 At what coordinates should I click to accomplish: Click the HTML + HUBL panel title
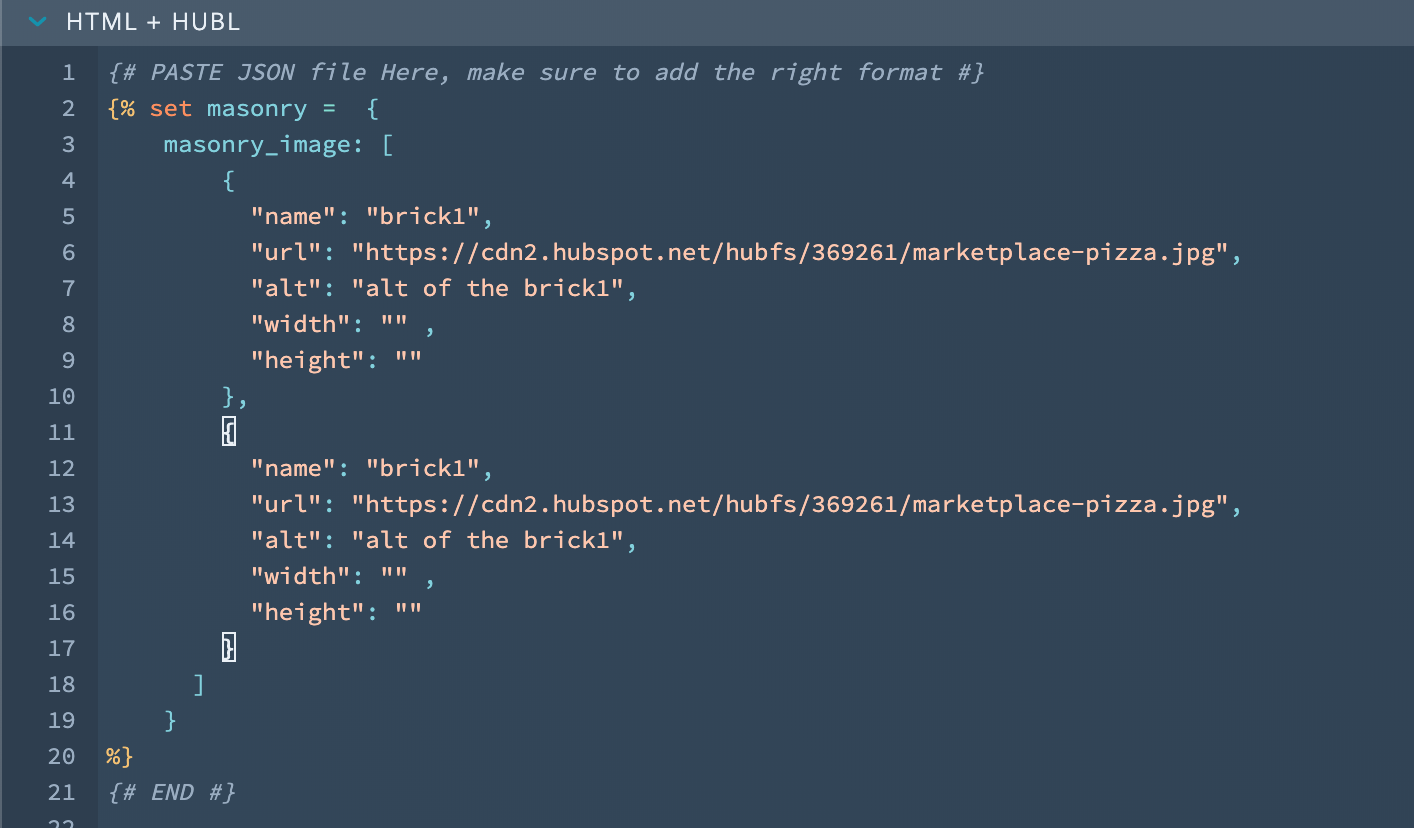click(153, 22)
